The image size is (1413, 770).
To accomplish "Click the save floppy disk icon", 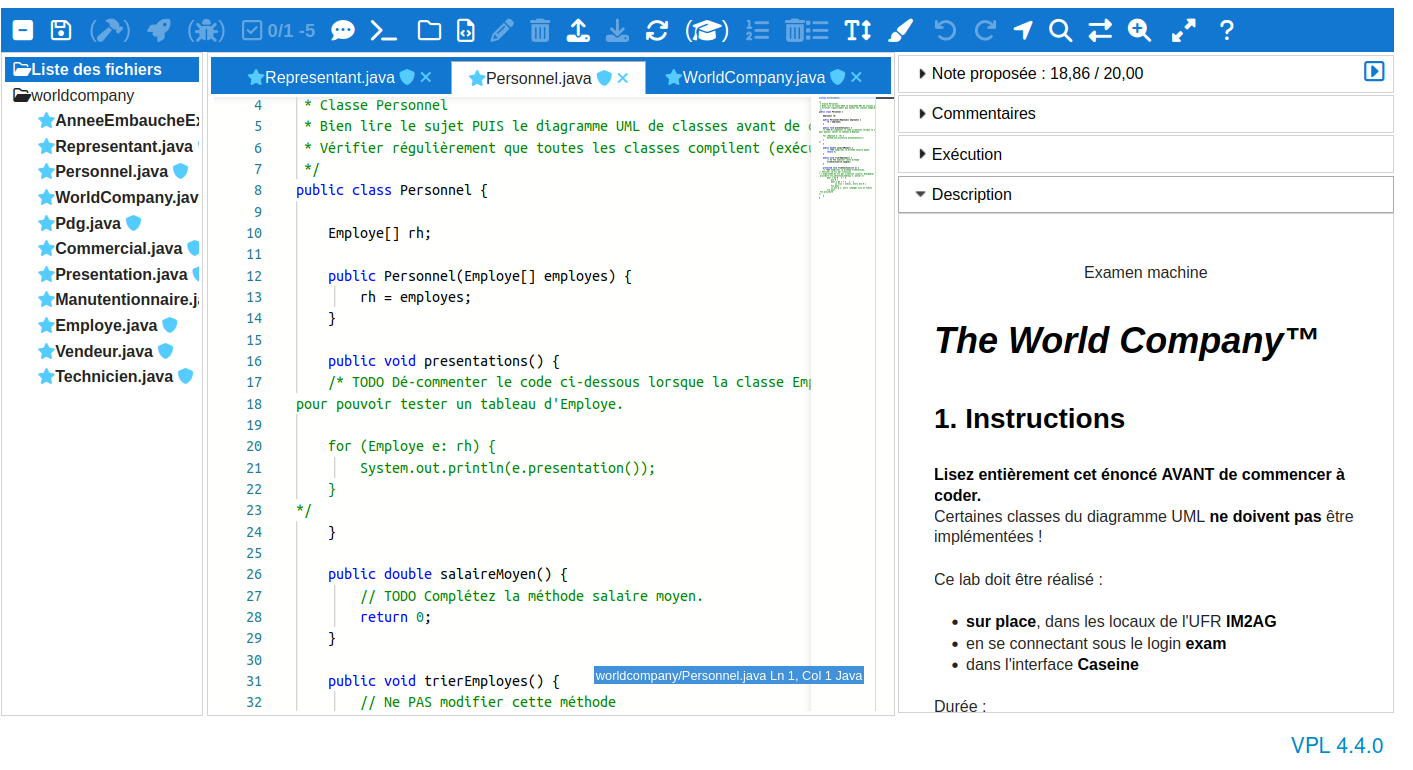I will pyautogui.click(x=61, y=30).
